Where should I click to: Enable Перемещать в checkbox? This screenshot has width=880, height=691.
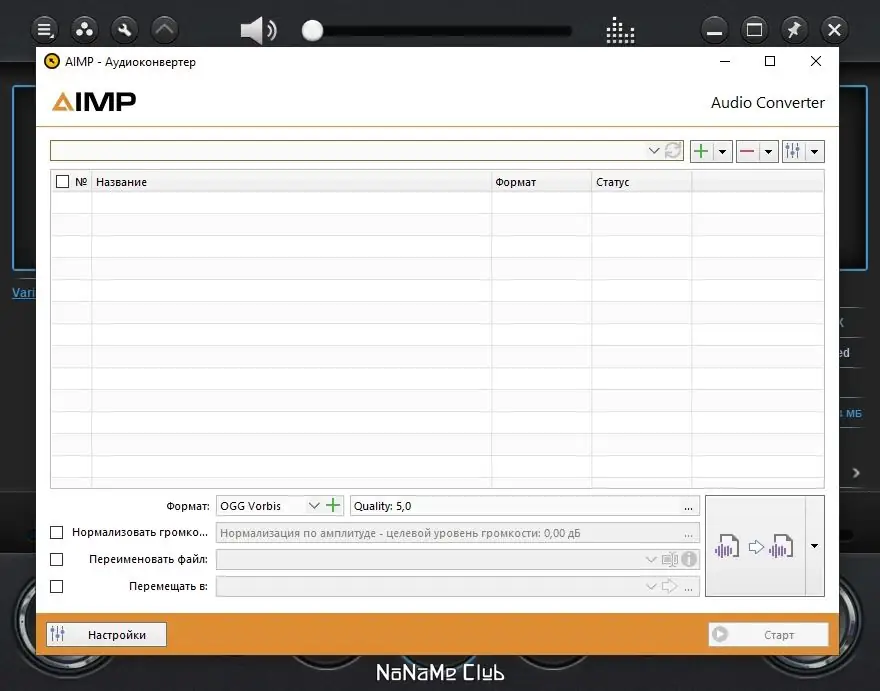[57, 587]
